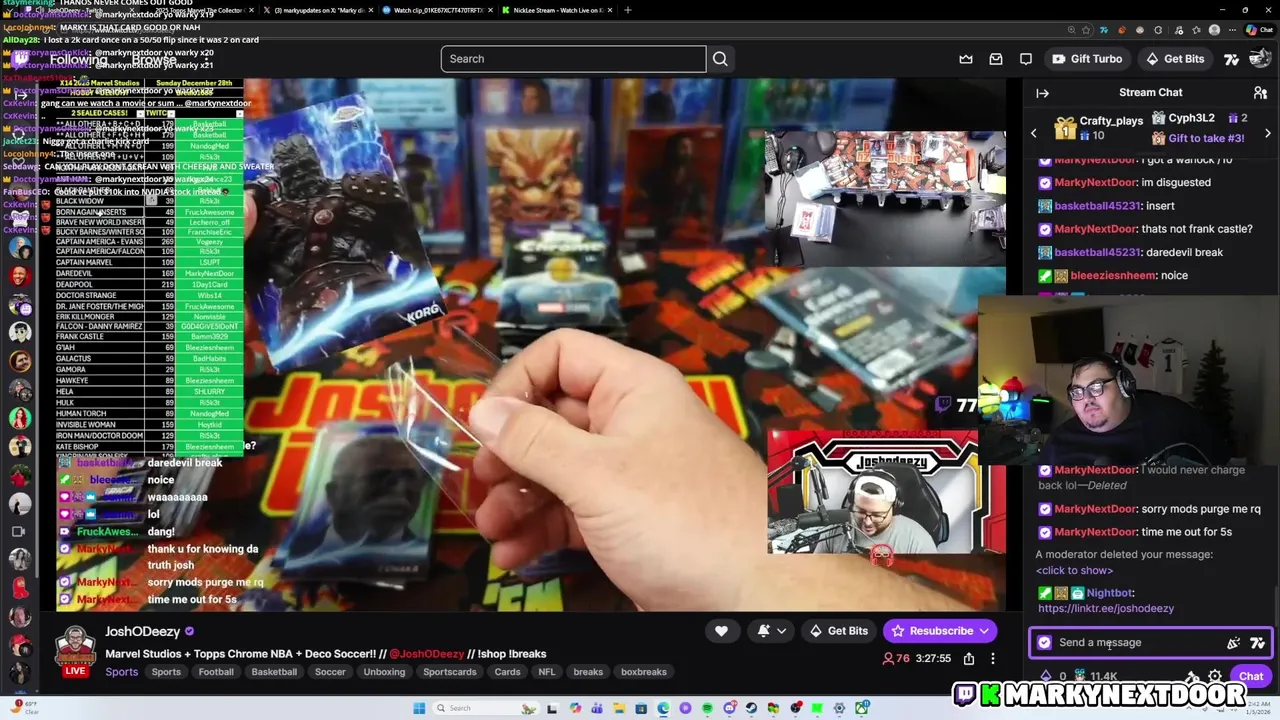The height and width of the screenshot is (720, 1280).
Task: Click the top bar Get Bits button
Action: click(x=1175, y=59)
